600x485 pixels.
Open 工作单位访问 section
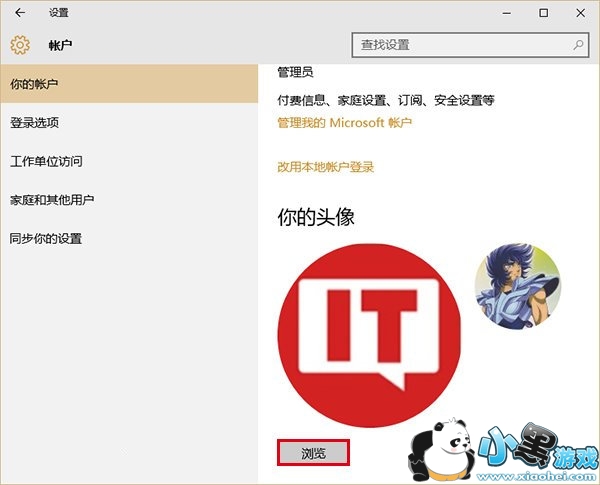pyautogui.click(x=129, y=161)
